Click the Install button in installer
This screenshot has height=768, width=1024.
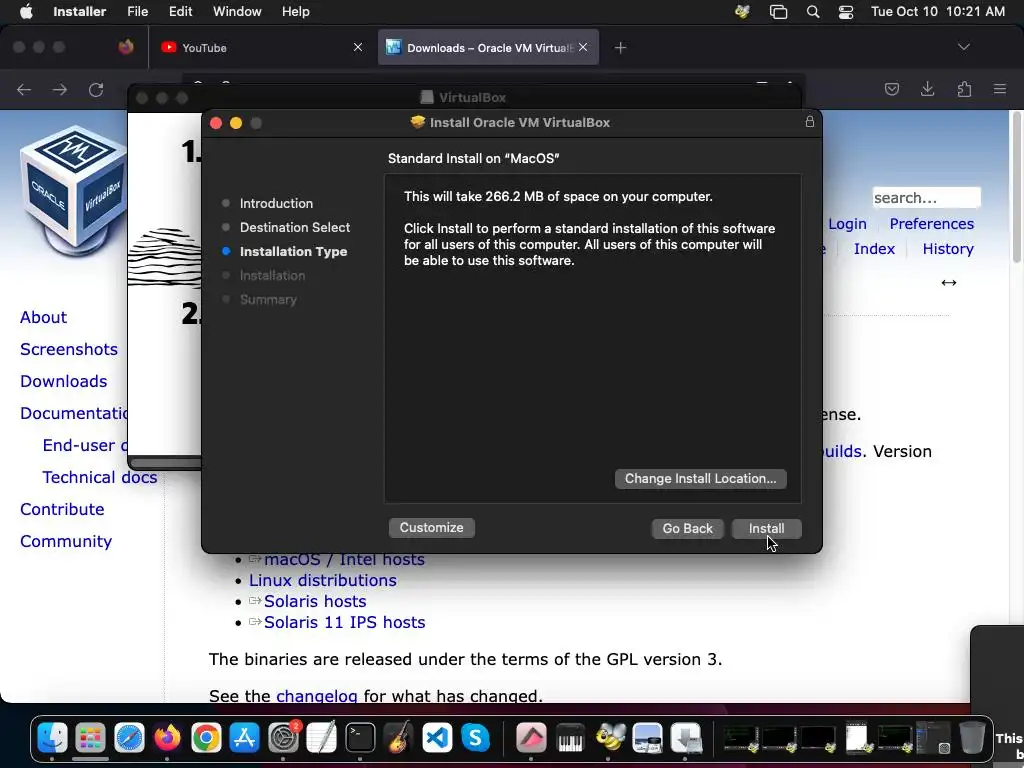[766, 528]
